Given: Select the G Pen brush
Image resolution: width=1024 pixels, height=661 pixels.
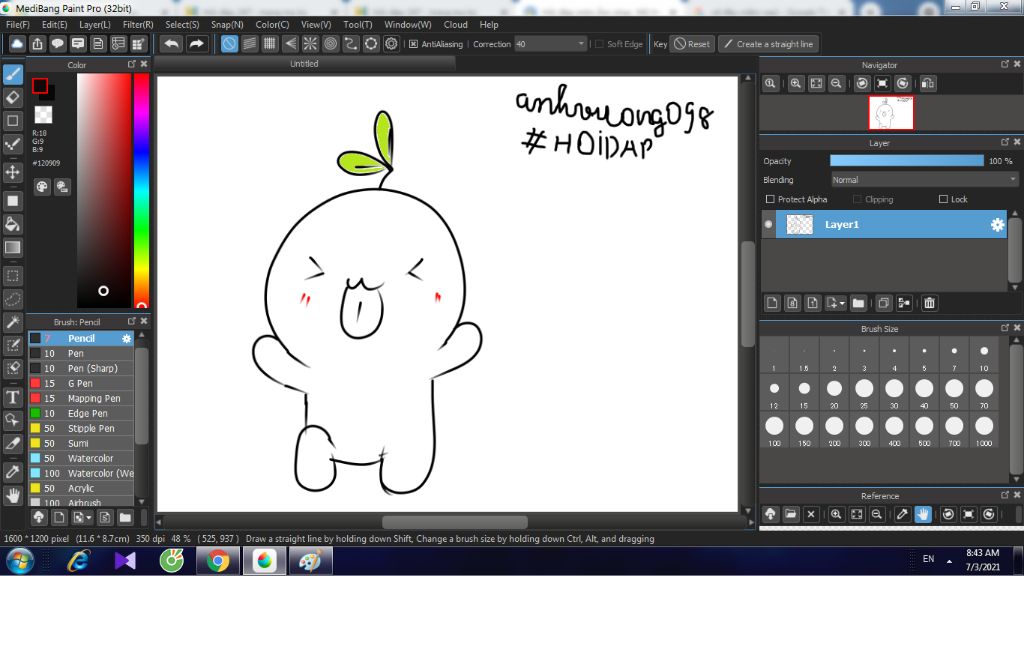Looking at the screenshot, I should (x=81, y=383).
